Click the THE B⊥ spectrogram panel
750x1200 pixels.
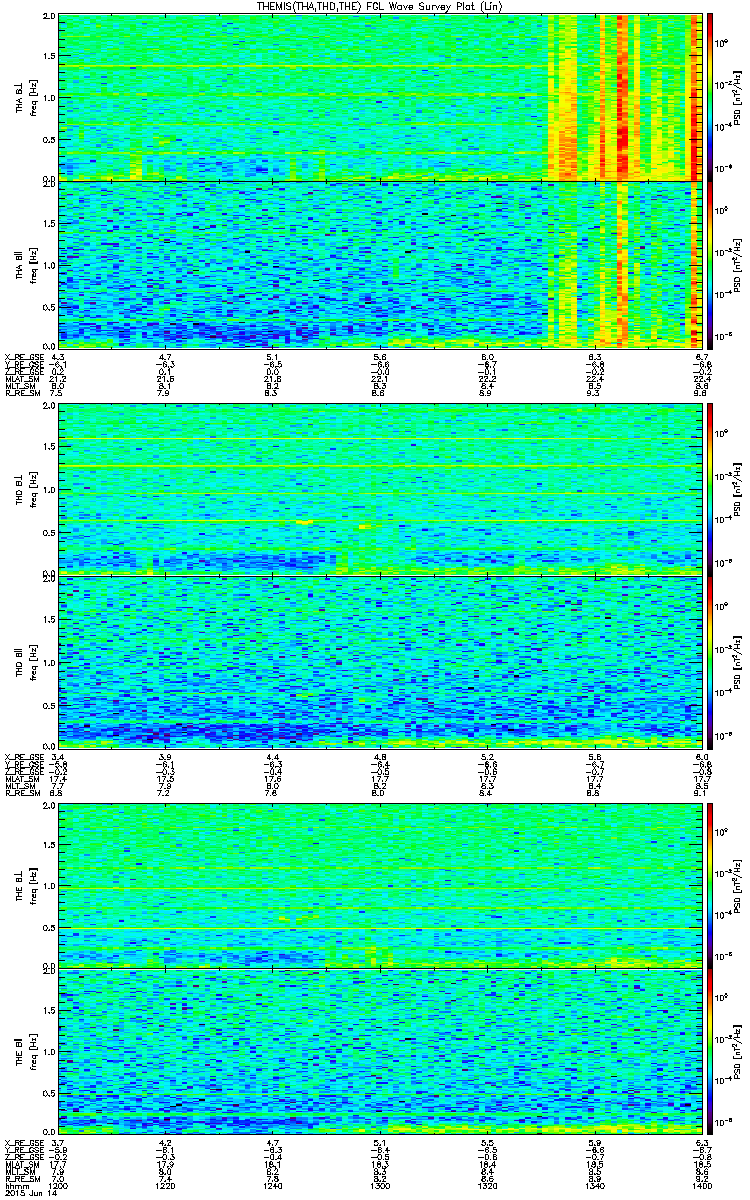[381, 885]
